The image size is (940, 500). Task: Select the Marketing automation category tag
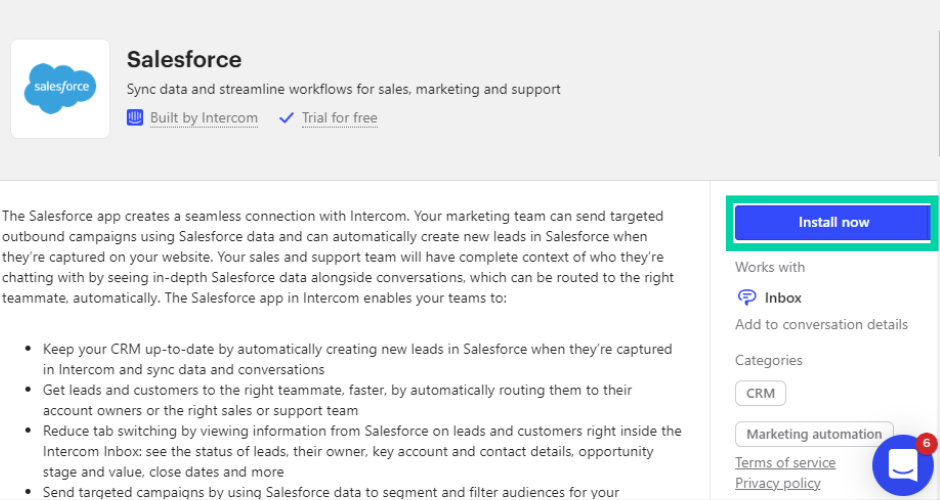pyautogui.click(x=814, y=434)
